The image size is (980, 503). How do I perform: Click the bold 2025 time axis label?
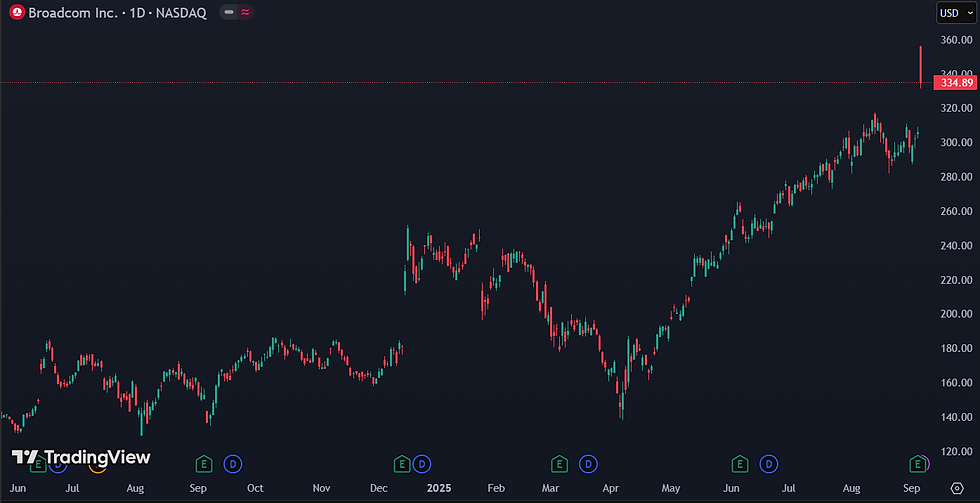tap(439, 487)
